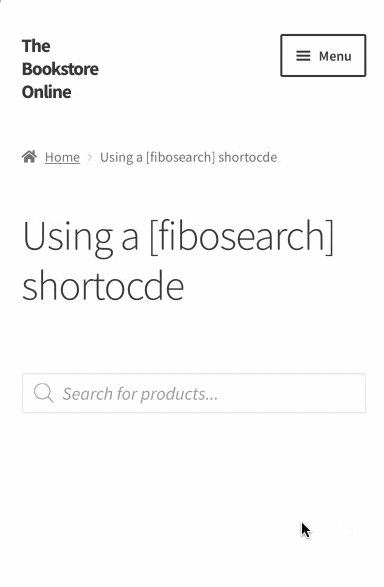Click the breadcrumb chevron separator after Home

click(x=90, y=157)
